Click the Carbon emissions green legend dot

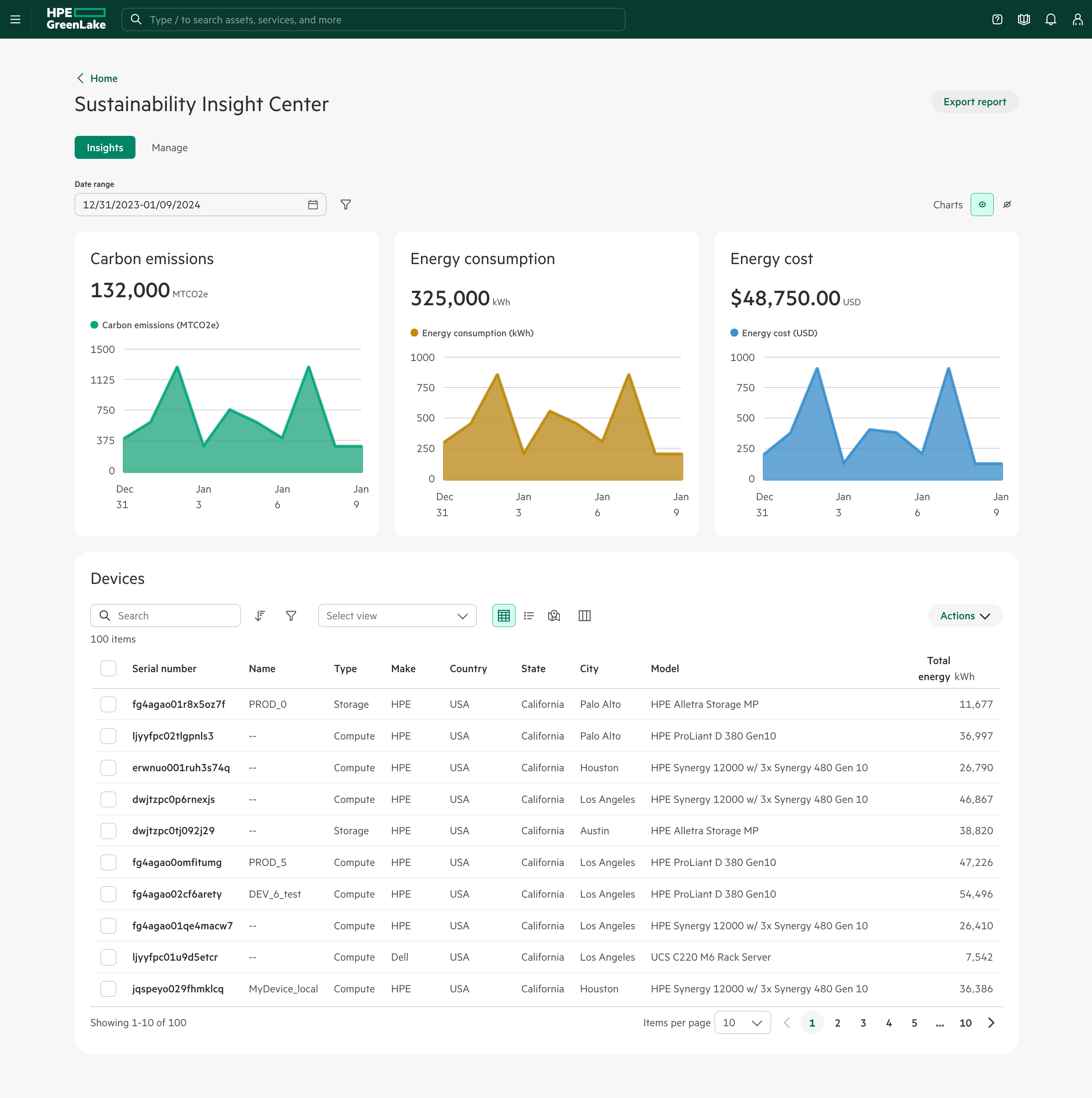coord(94,325)
